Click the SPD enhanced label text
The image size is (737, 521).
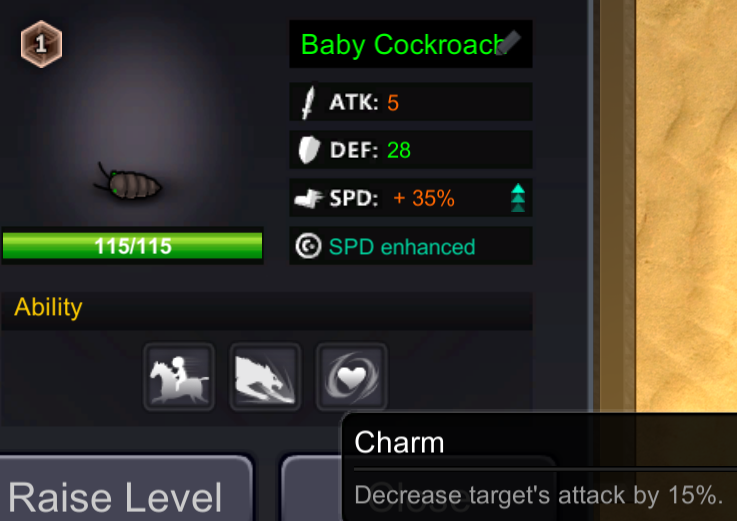pyautogui.click(x=402, y=247)
